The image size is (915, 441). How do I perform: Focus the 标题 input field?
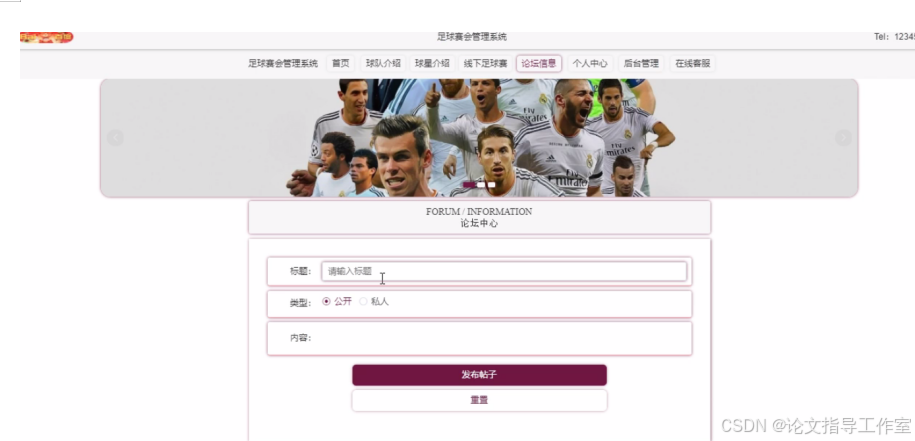tap(504, 271)
